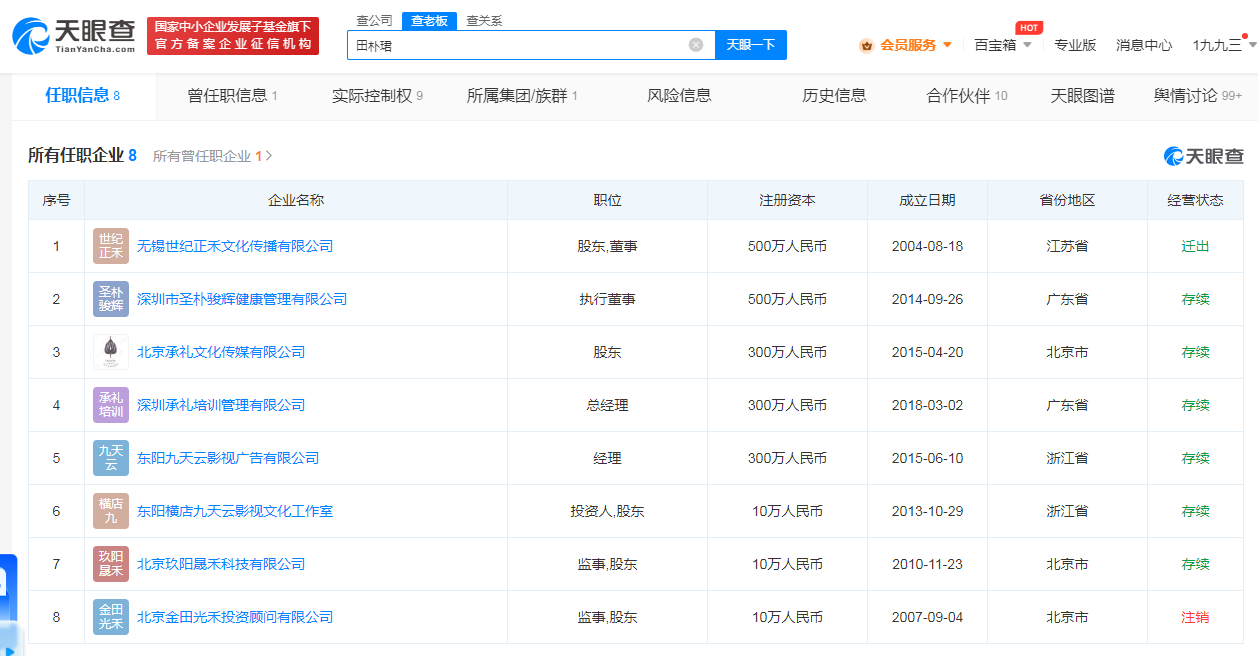Image resolution: width=1258 pixels, height=656 pixels.
Task: Open 深圳承礼培训管理有限公司 link
Action: [221, 405]
